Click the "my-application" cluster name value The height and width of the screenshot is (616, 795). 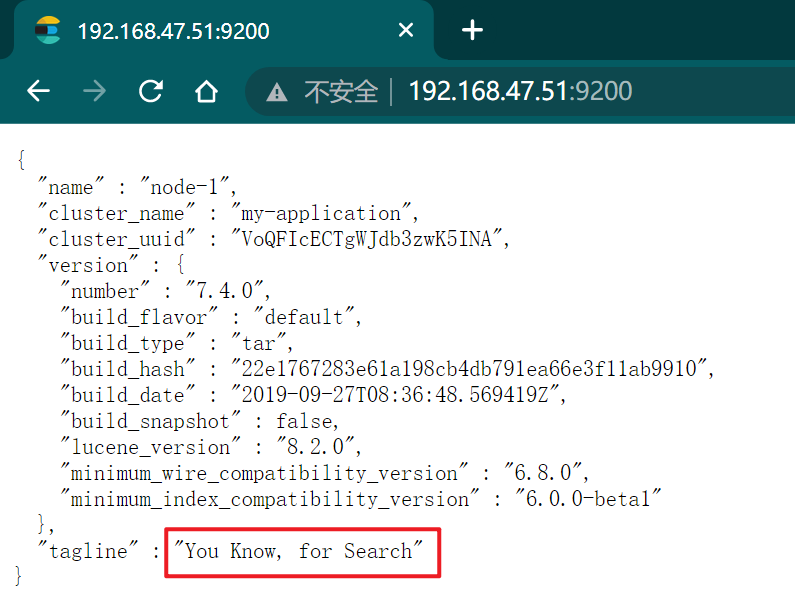click(x=321, y=213)
